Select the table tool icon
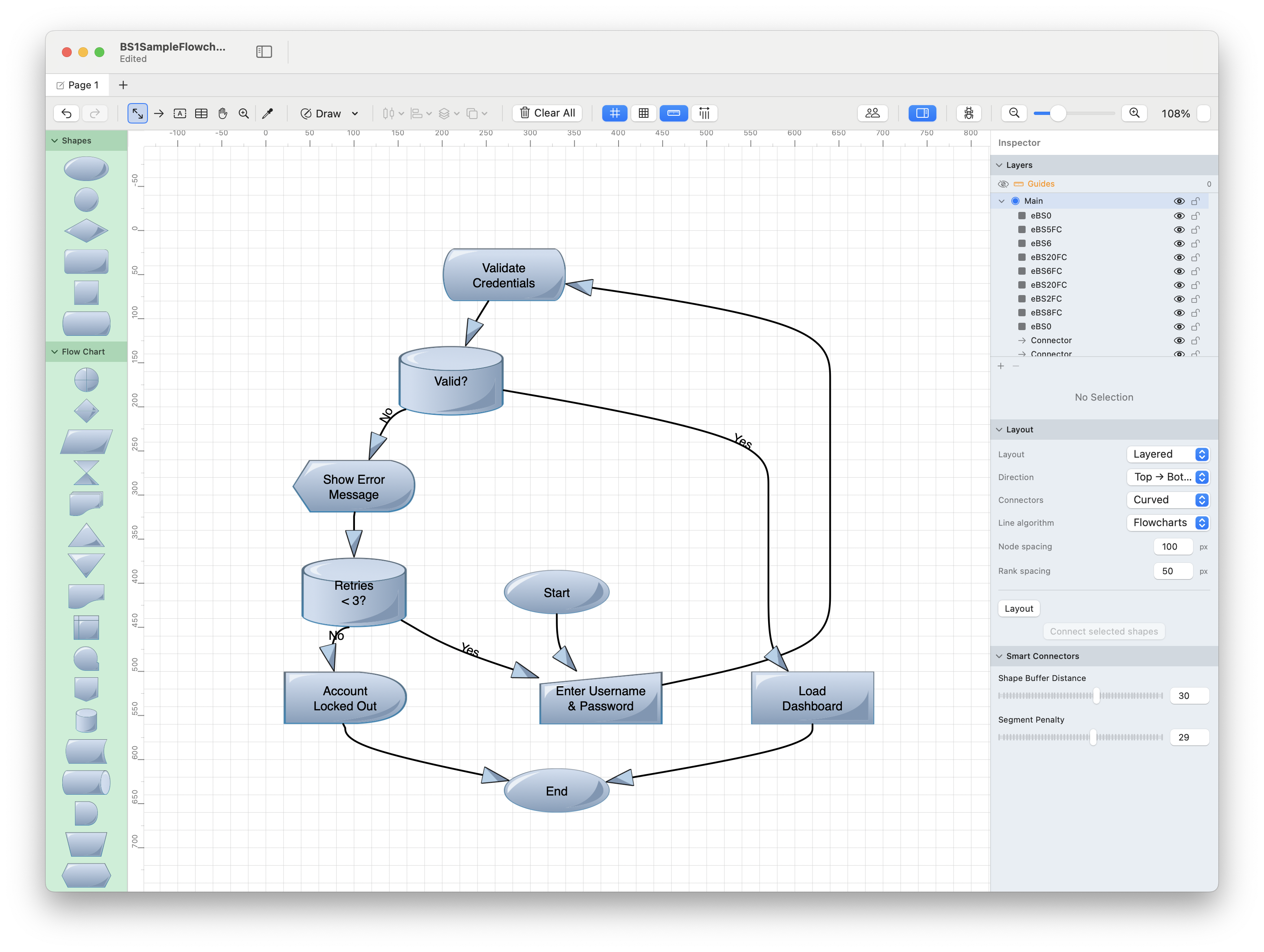Image resolution: width=1264 pixels, height=952 pixels. [201, 113]
